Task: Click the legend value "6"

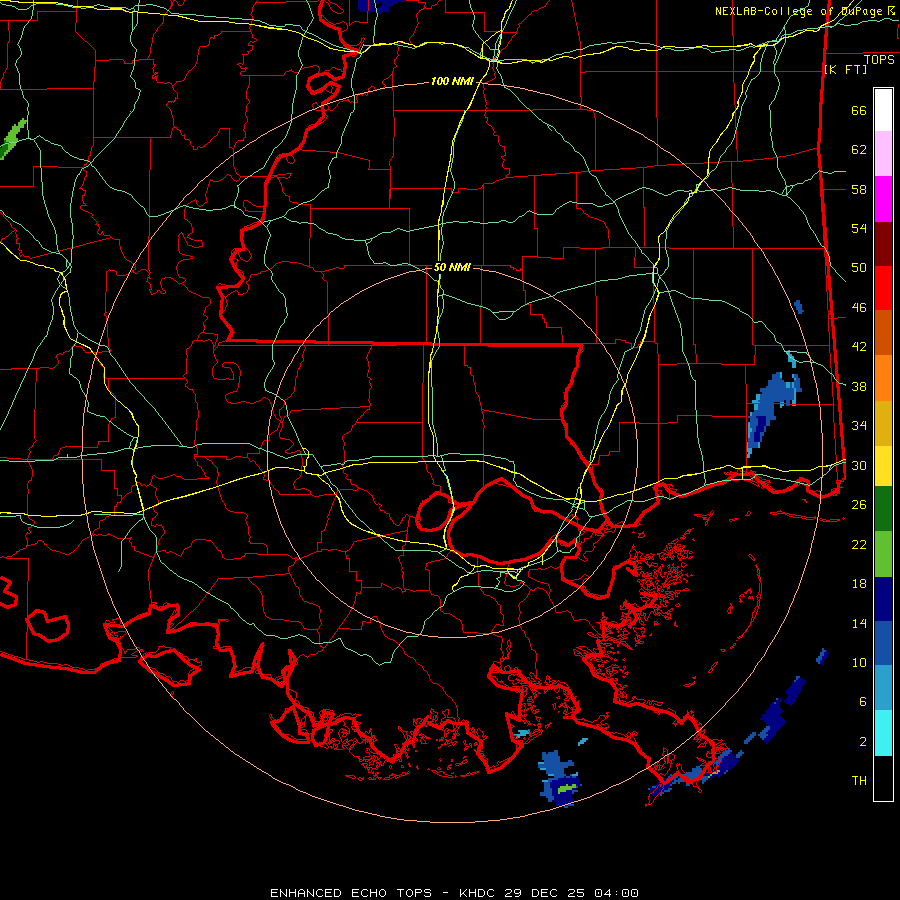Action: coord(863,702)
